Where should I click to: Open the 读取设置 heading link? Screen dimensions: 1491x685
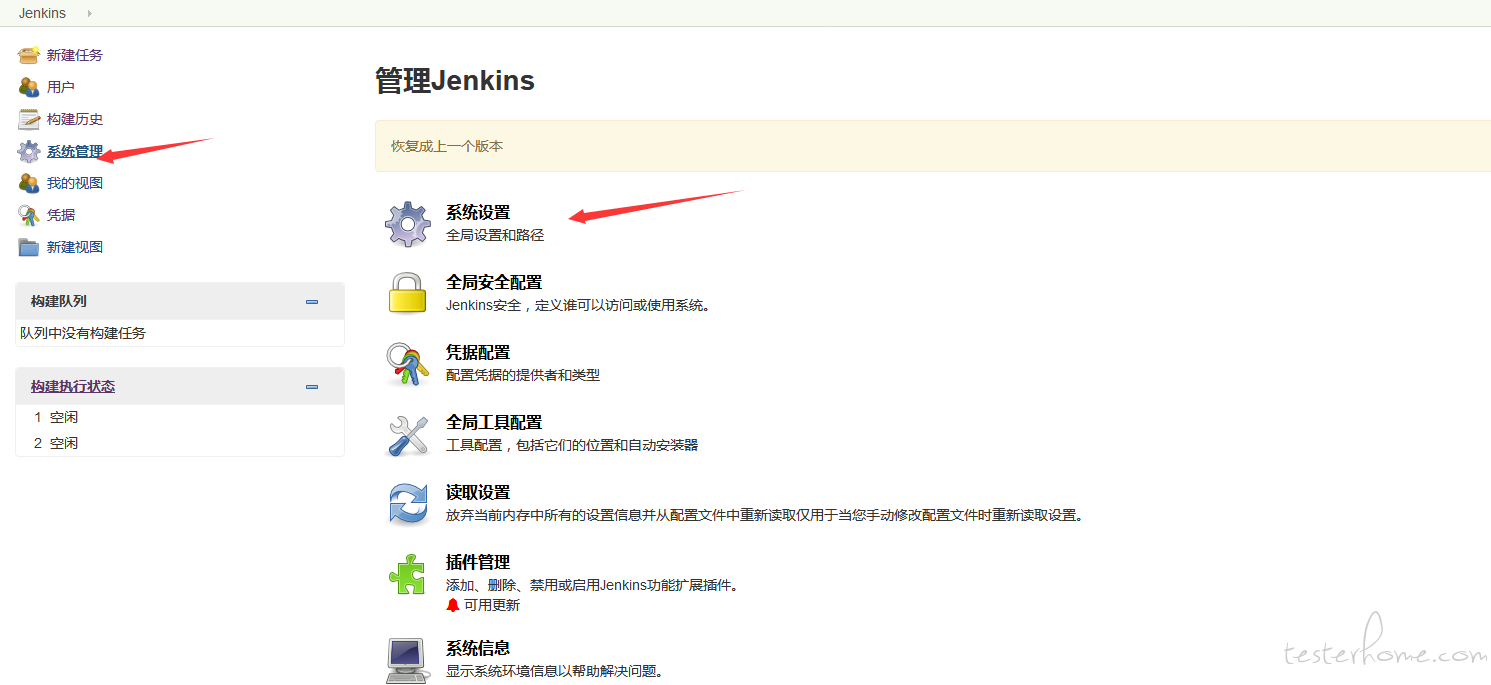tap(478, 492)
